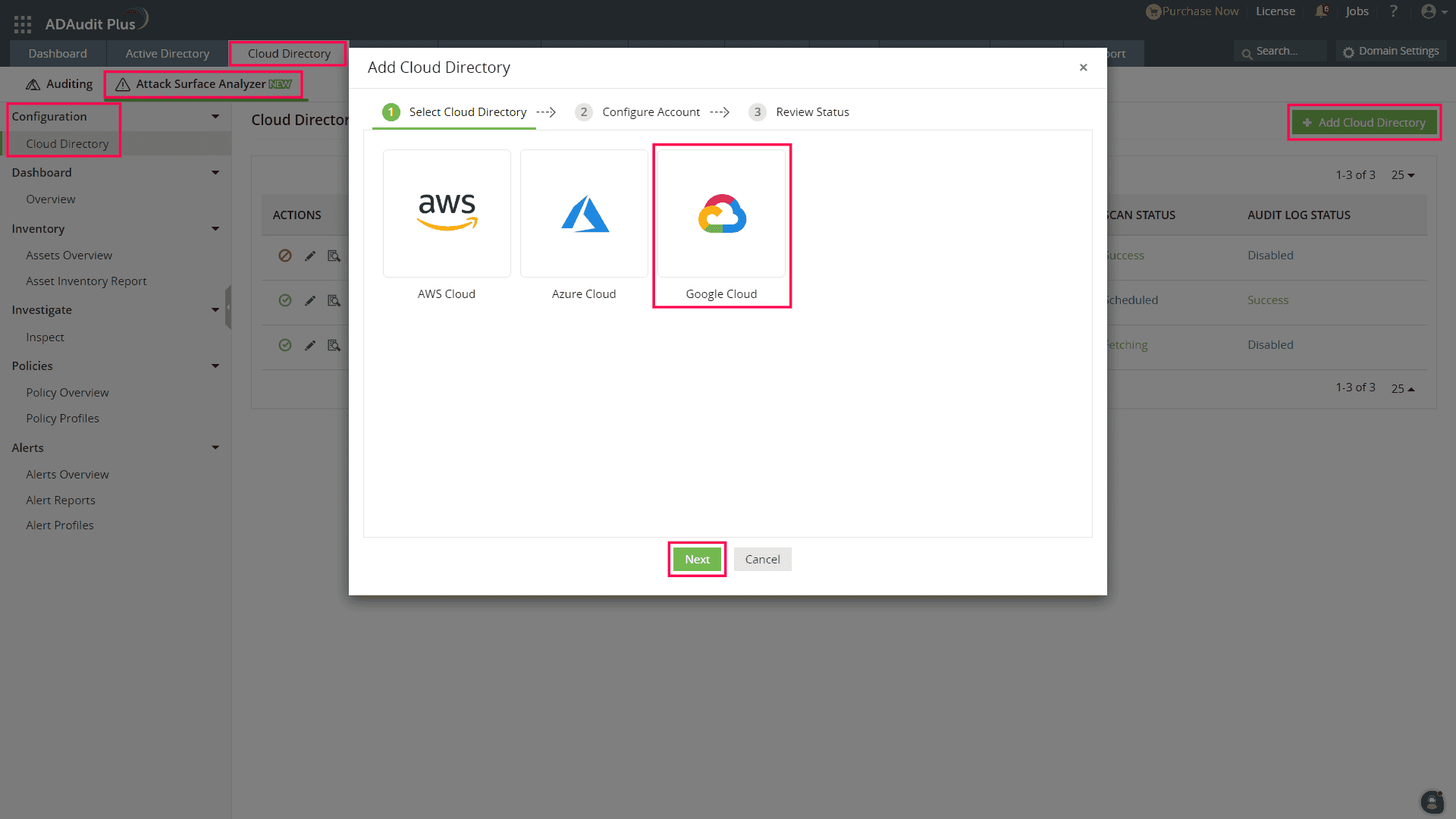The image size is (1456, 819).
Task: Open the top rows-per-page 25 dropdown
Action: tap(1403, 175)
